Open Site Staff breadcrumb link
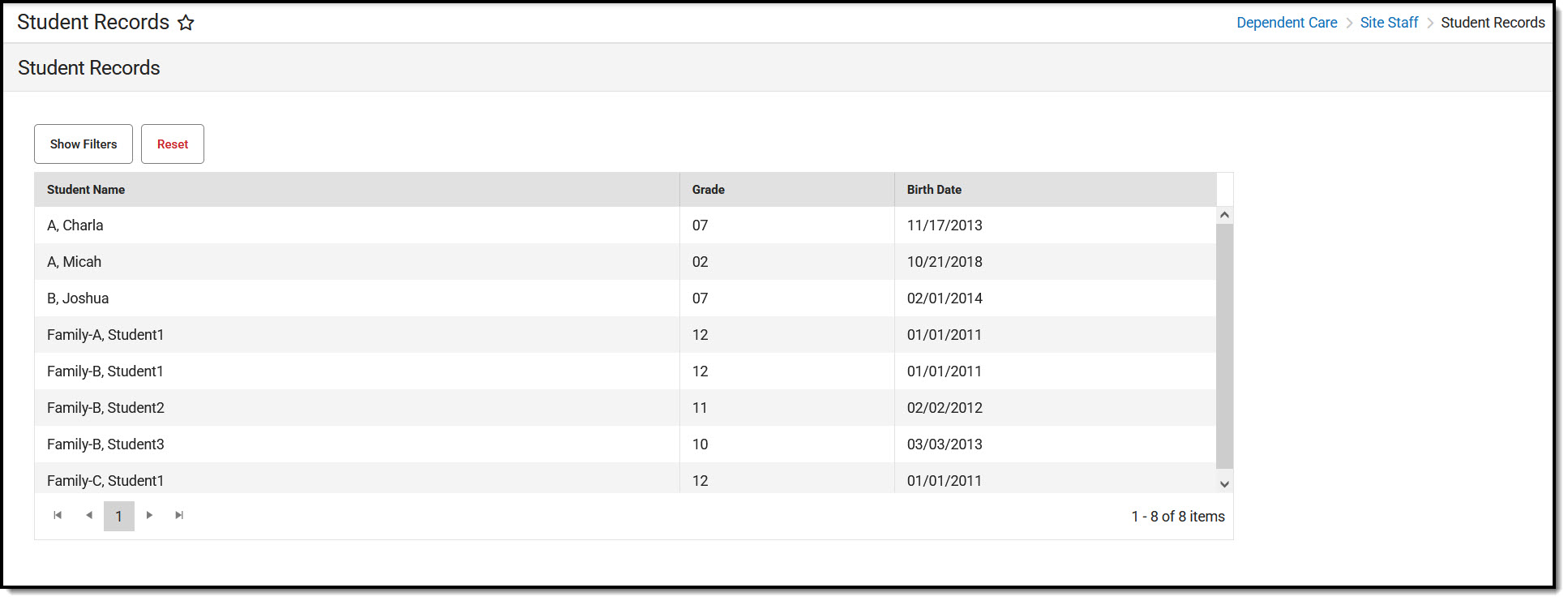 (x=1389, y=23)
